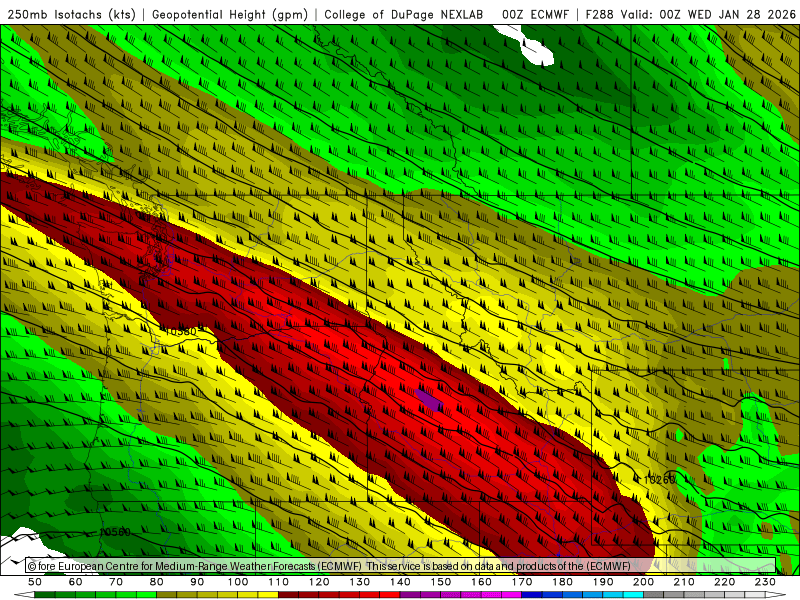Screen dimensions: 800x600
Task: Click the legend value 200
Action: pos(643,582)
